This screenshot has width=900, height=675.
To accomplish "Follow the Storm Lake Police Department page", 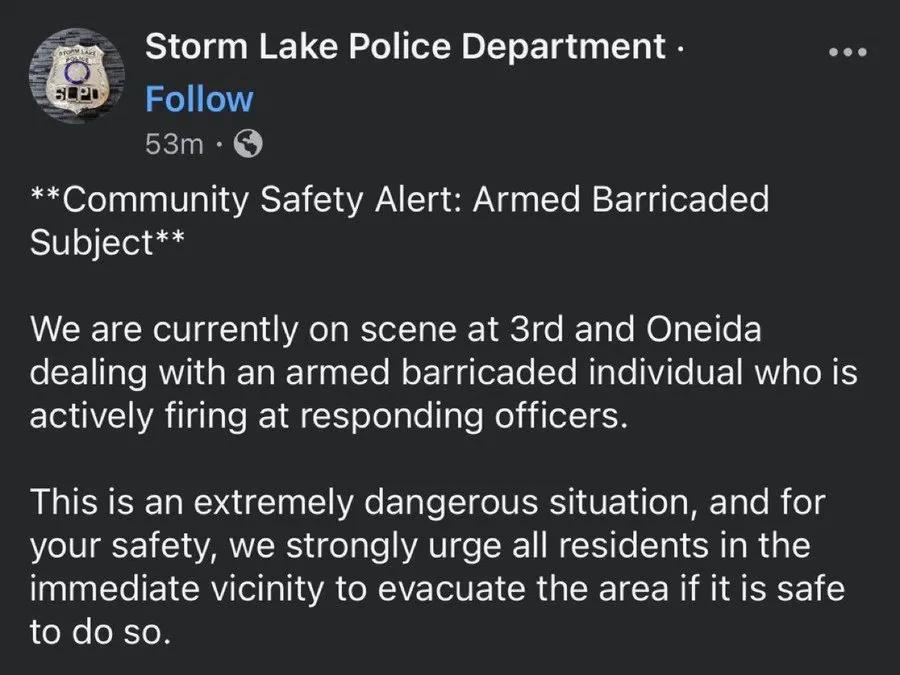I will (x=199, y=99).
